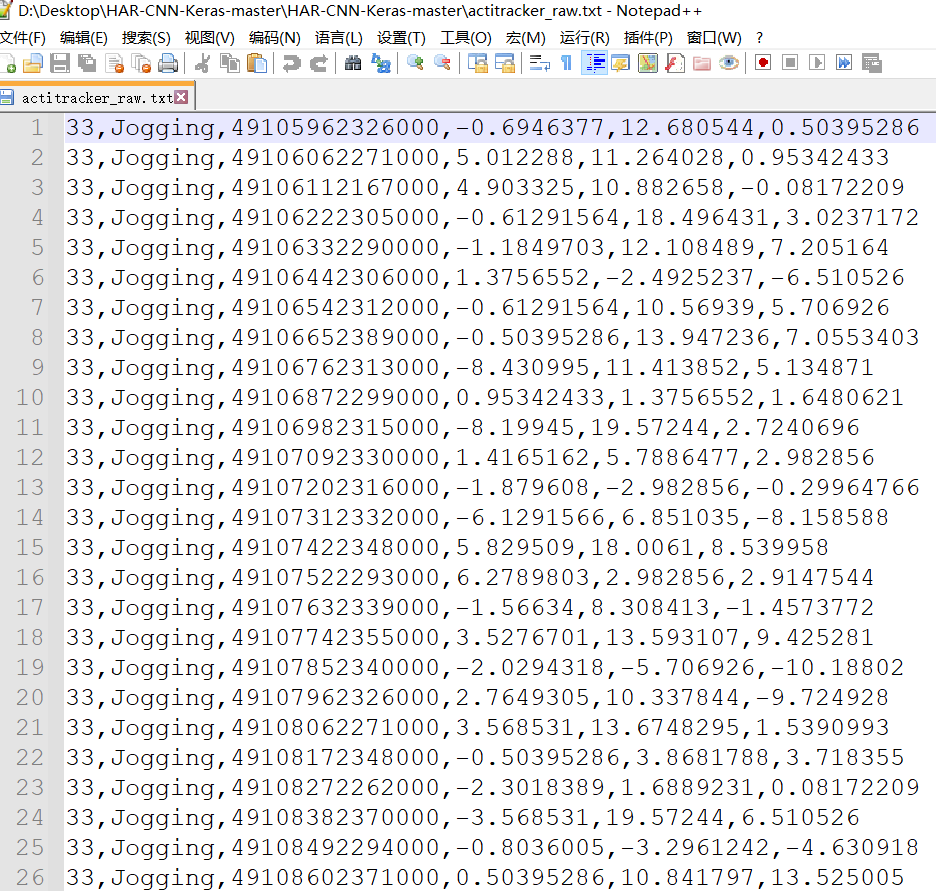Open the ? help menu
Image resolution: width=936 pixels, height=891 pixels.
point(759,38)
